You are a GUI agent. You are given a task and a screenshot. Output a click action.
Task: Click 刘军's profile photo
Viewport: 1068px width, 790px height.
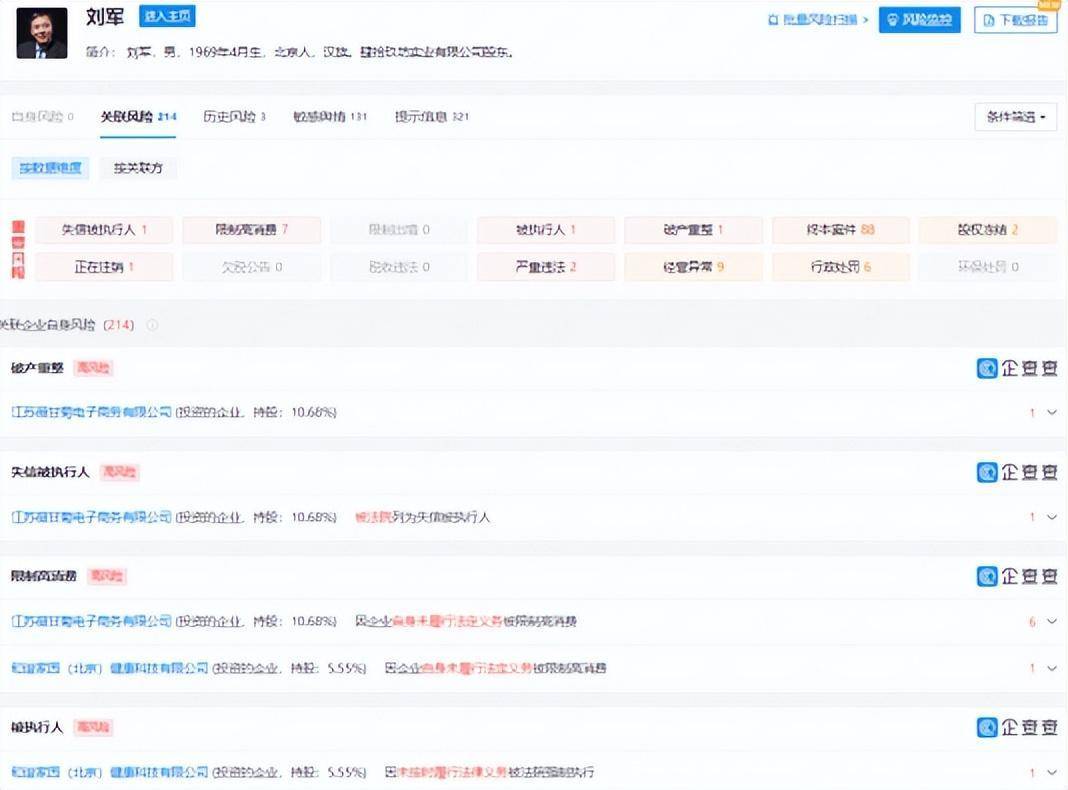(x=42, y=33)
